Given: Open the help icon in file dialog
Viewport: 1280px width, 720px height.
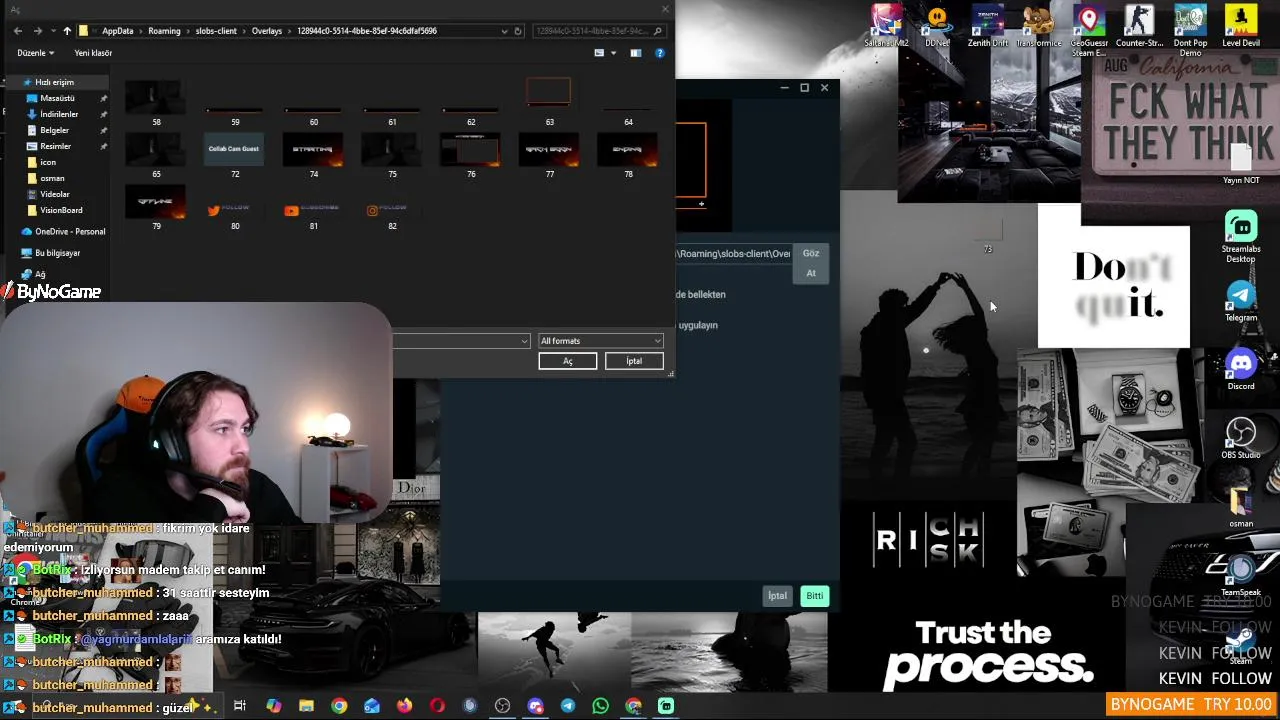Looking at the screenshot, I should coord(660,53).
